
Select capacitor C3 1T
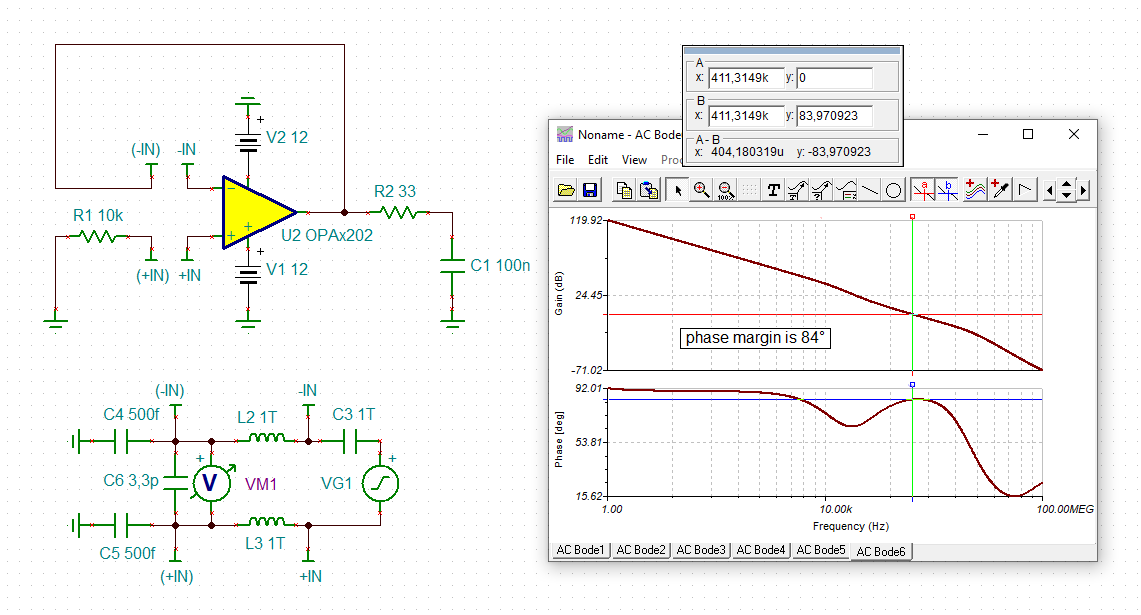349,441
